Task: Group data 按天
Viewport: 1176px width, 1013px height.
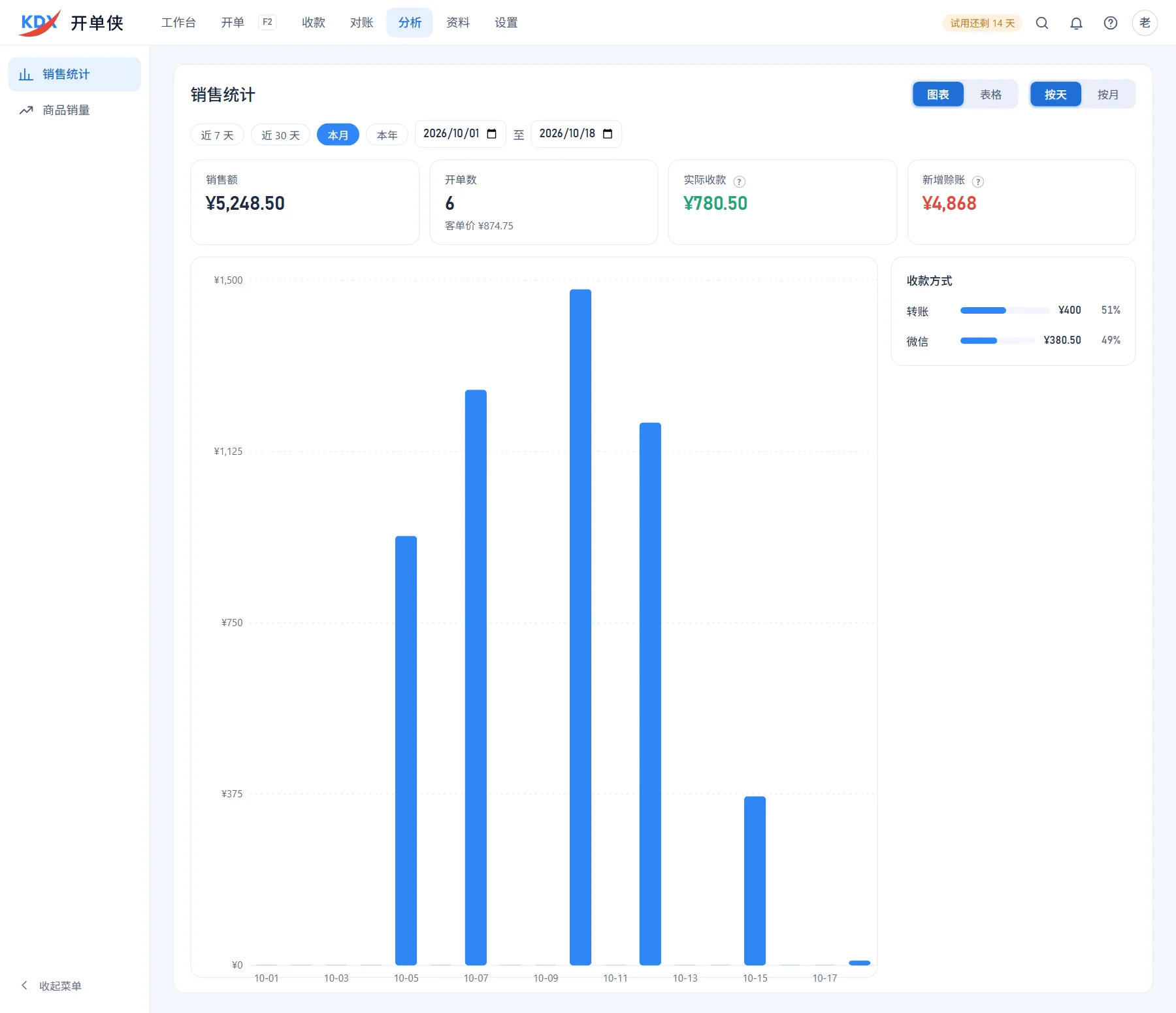Action: pos(1056,94)
